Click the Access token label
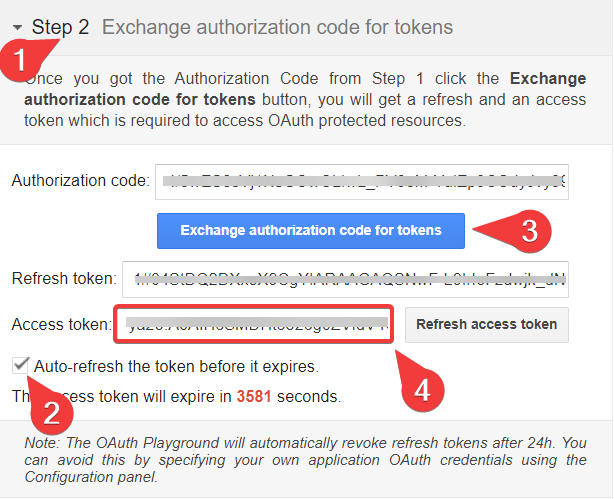This screenshot has width=614, height=499. [x=61, y=324]
